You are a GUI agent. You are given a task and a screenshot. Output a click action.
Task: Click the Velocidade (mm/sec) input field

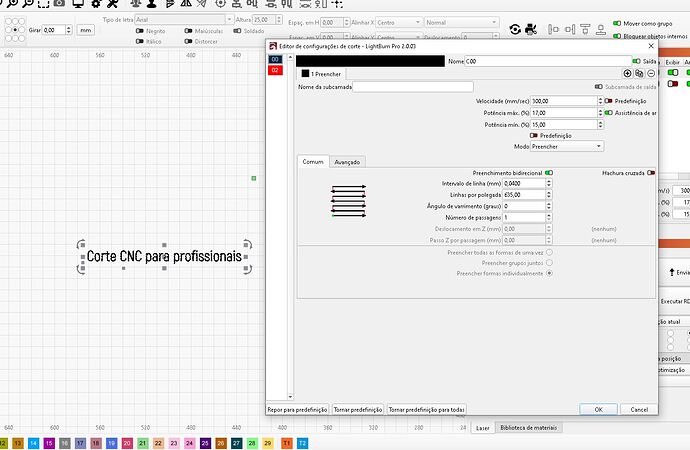pyautogui.click(x=552, y=100)
